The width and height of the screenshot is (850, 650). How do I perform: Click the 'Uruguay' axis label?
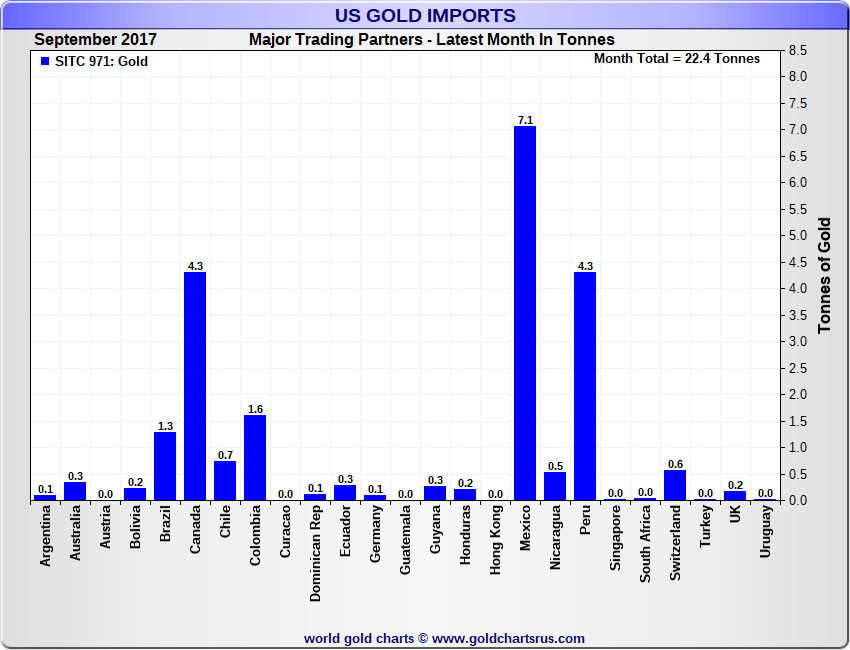pos(765,531)
